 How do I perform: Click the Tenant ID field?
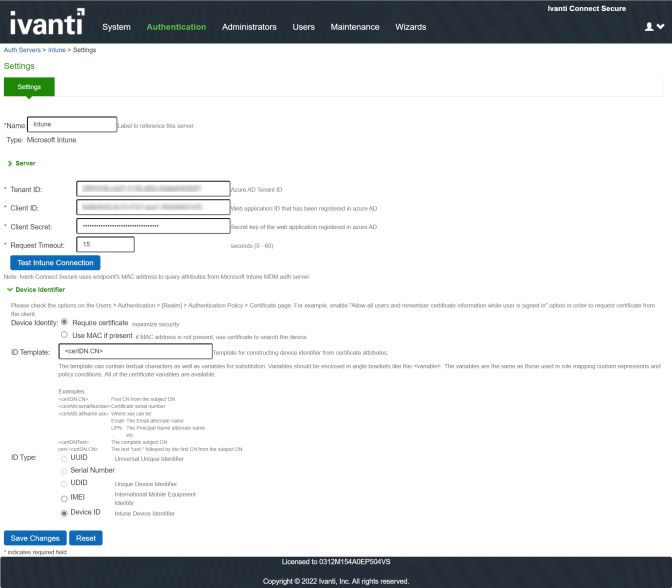153,189
